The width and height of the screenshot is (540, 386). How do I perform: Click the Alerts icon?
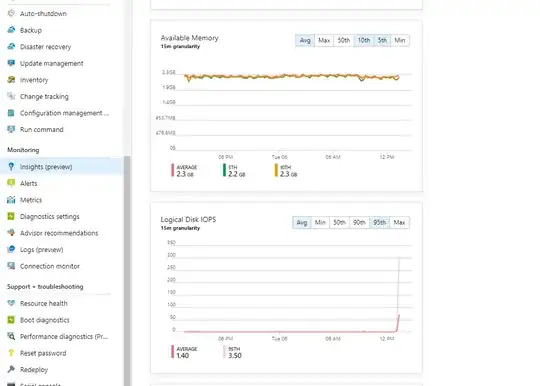click(x=11, y=183)
